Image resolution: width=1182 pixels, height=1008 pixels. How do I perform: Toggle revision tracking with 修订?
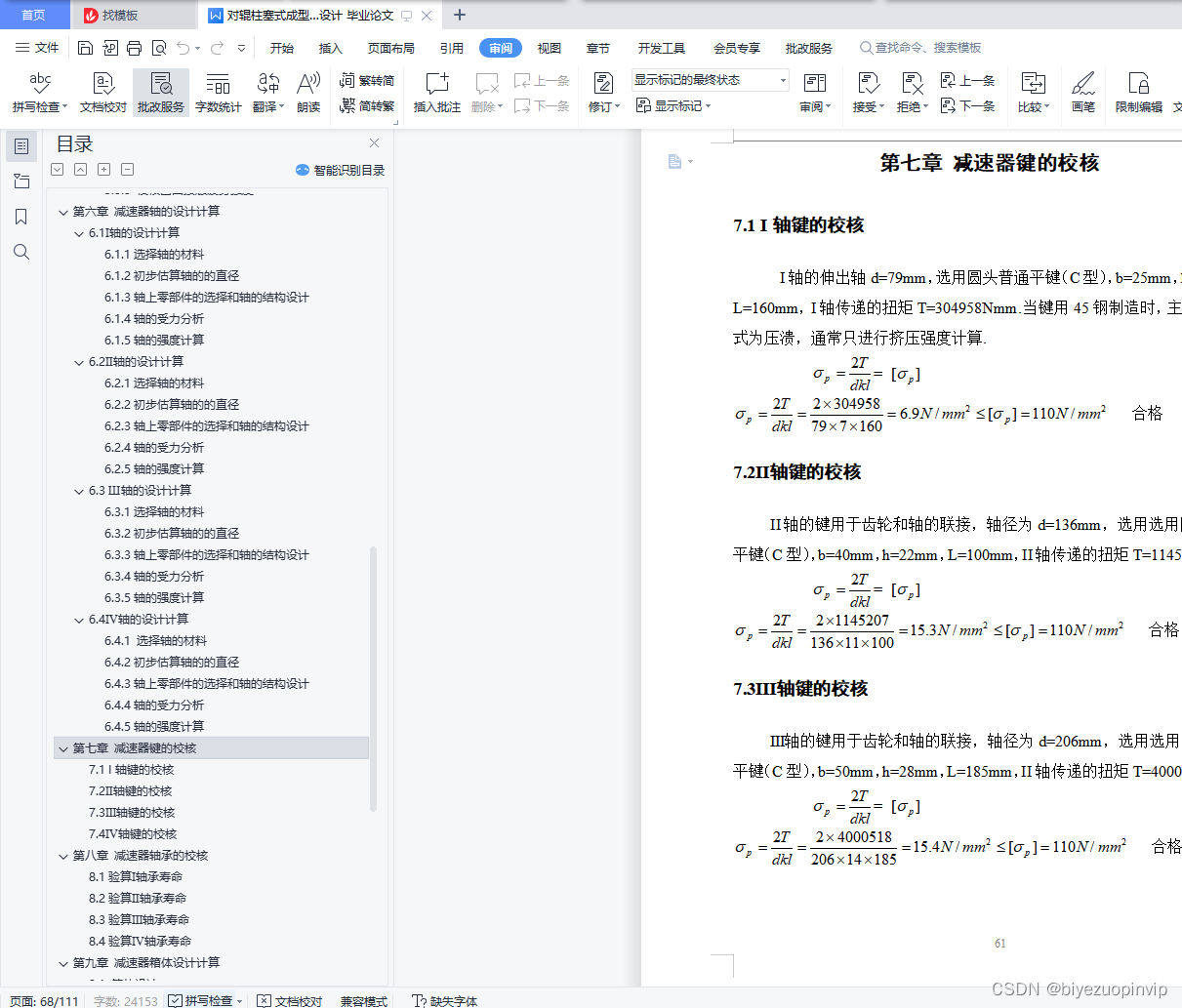[x=599, y=93]
